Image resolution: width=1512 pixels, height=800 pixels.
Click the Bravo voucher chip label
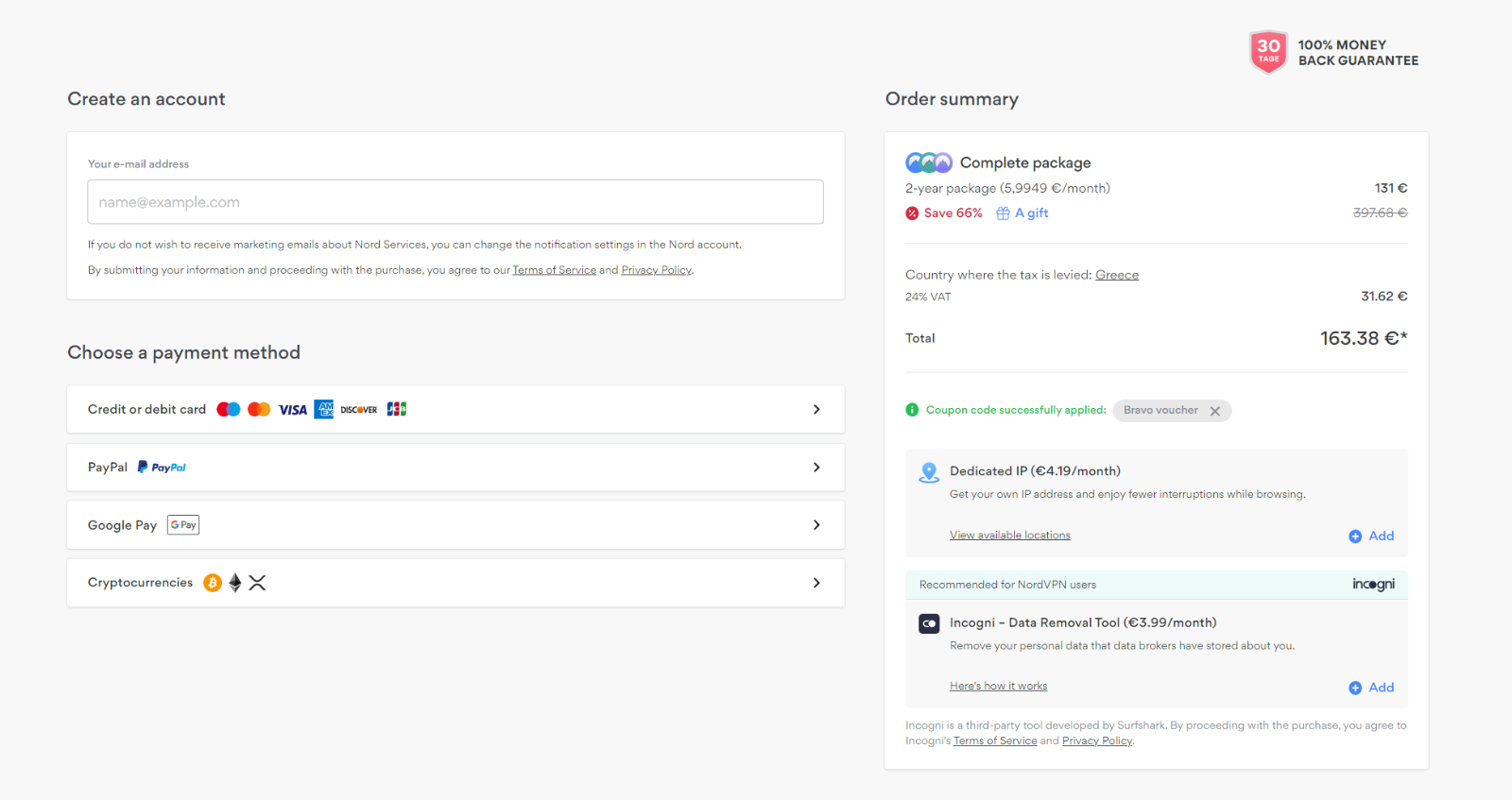click(1160, 410)
